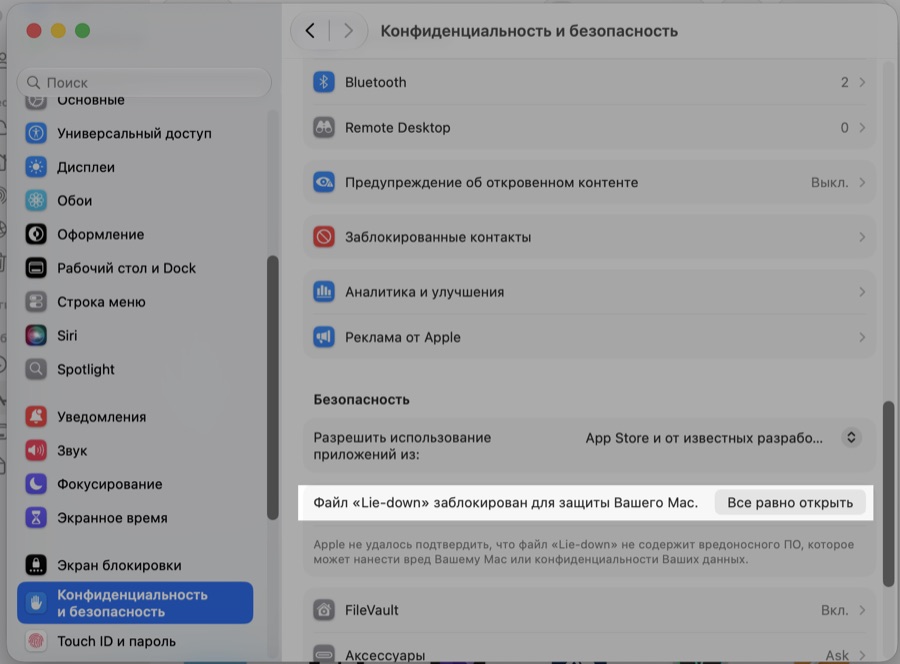Click the main pane vertical scrollbar
This screenshot has height=664, width=900.
(889, 494)
